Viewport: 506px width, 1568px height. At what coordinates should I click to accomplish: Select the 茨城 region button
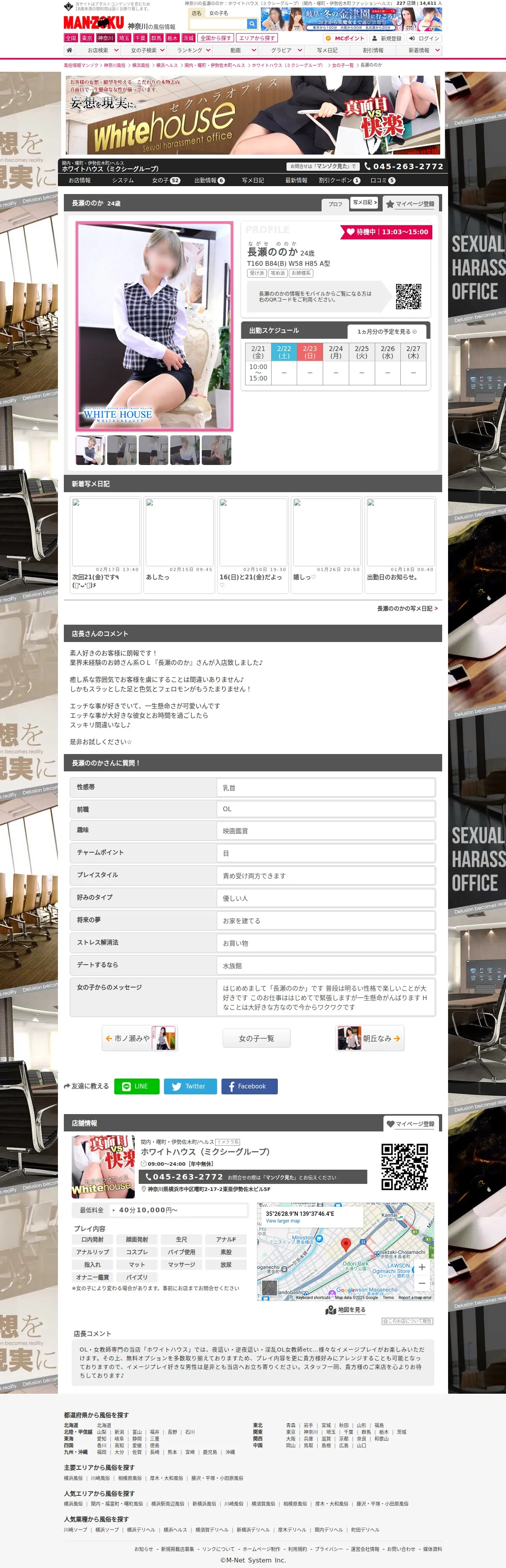click(x=188, y=38)
